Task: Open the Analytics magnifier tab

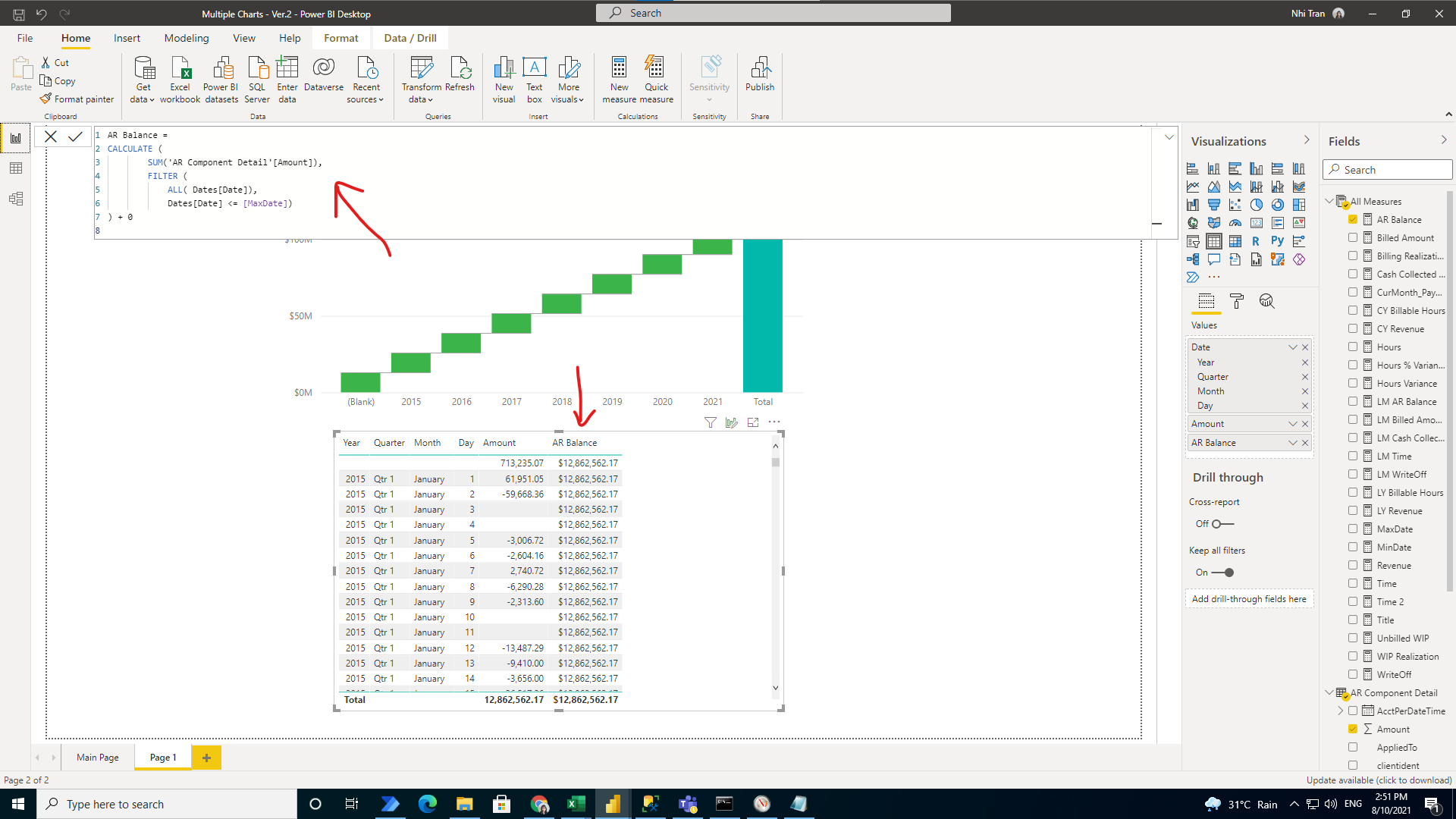Action: coord(1266,301)
